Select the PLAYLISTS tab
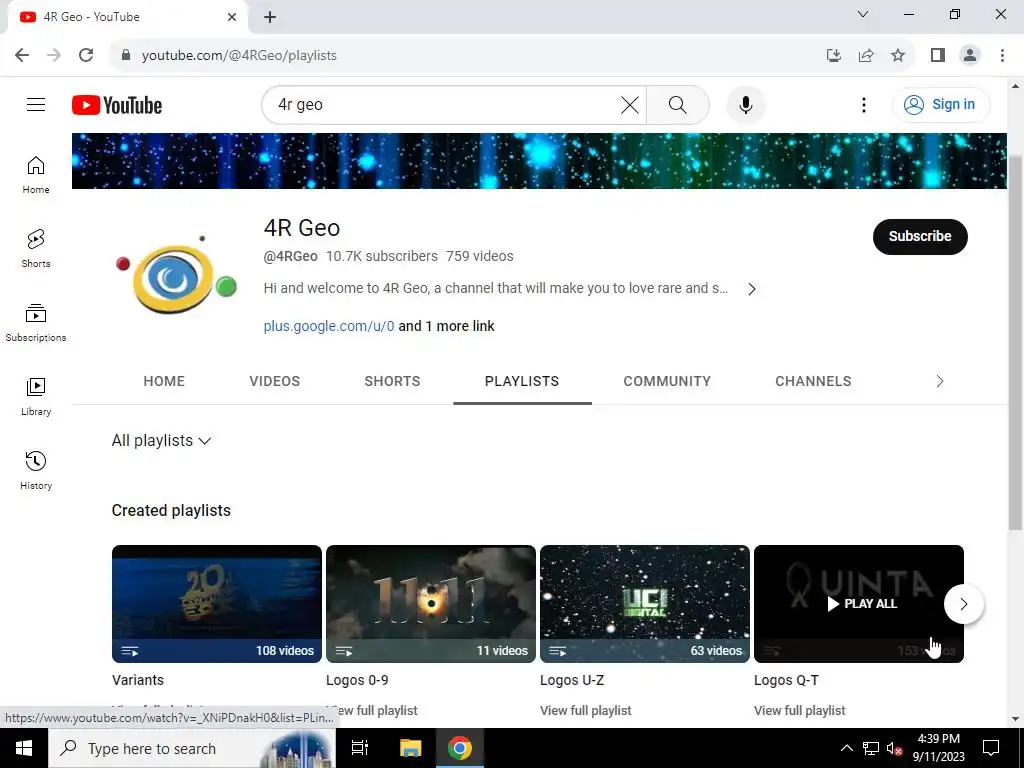This screenshot has width=1024, height=768. [x=522, y=381]
